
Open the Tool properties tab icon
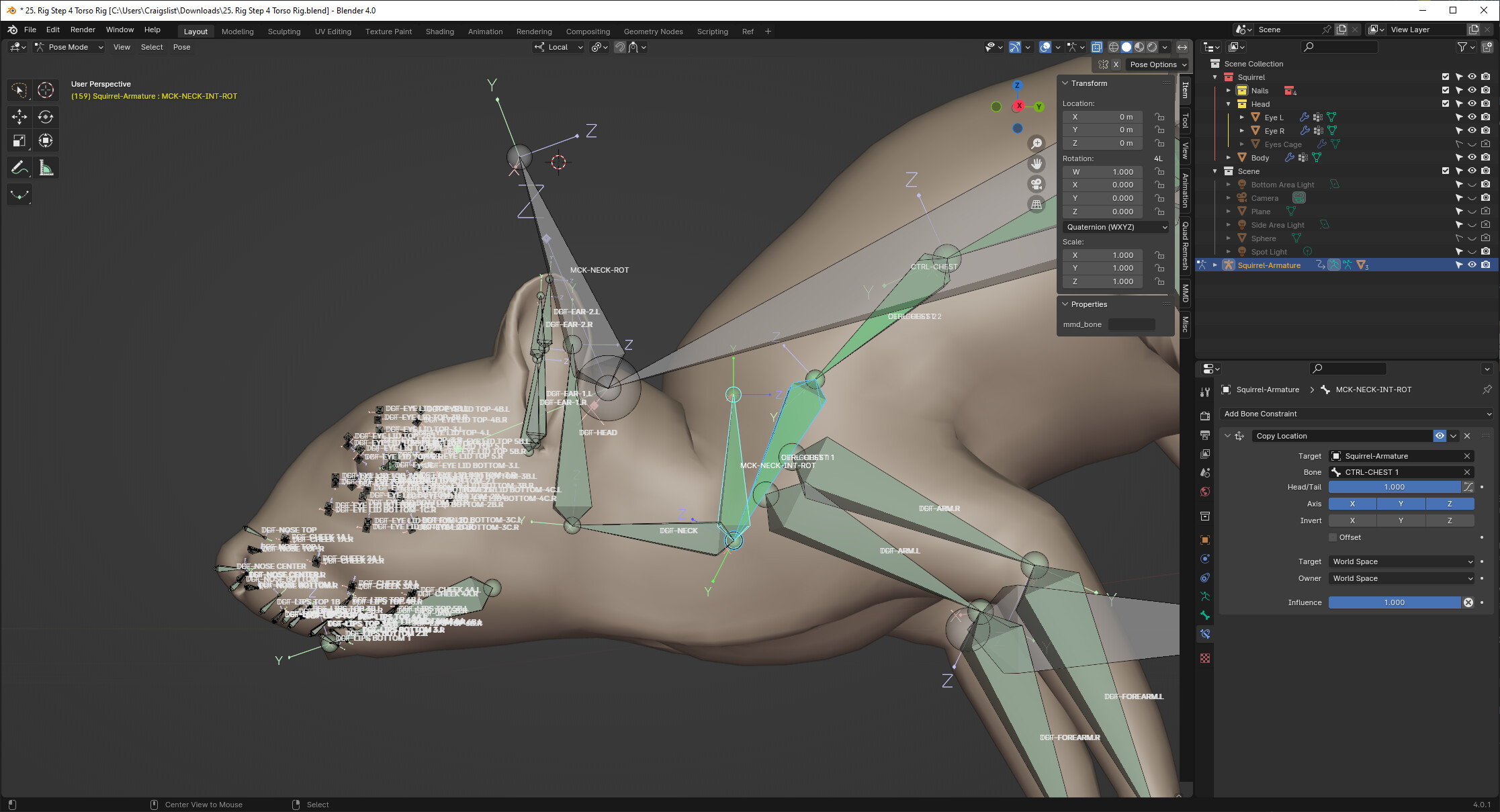1205,392
